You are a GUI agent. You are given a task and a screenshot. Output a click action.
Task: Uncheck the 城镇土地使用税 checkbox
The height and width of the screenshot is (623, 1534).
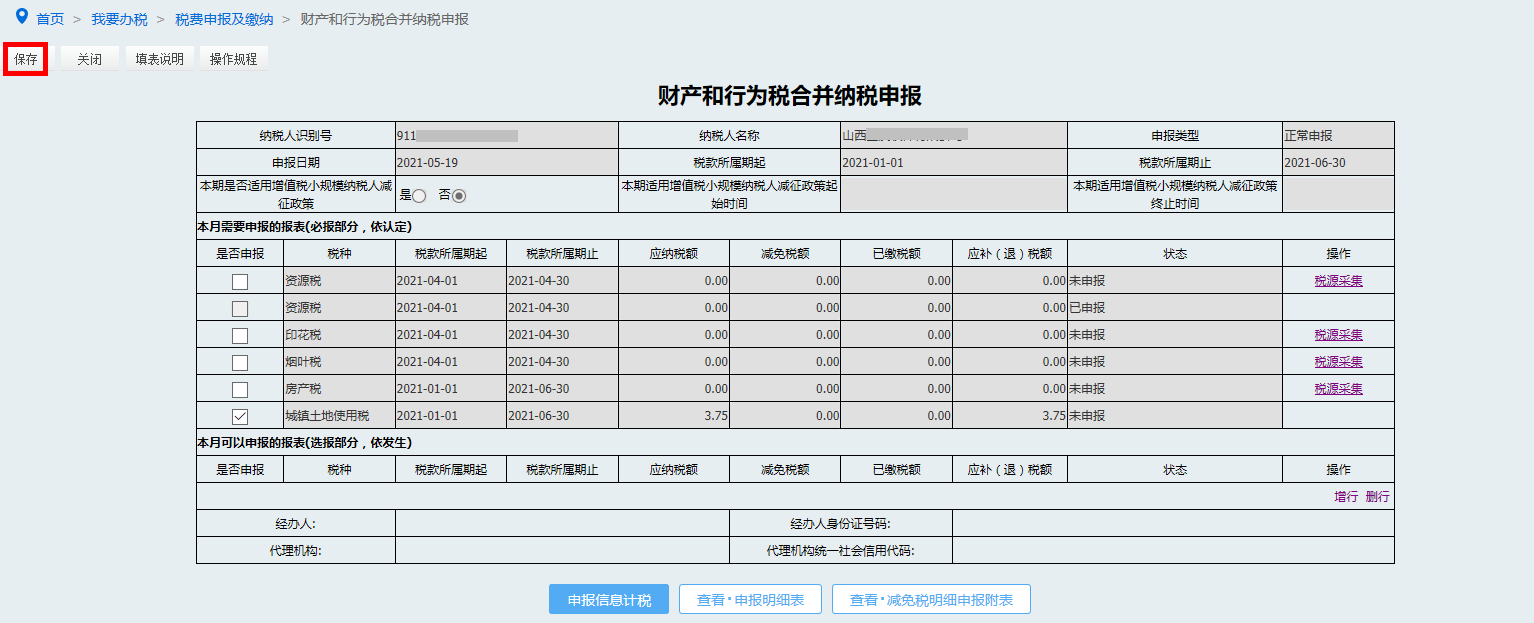(x=240, y=416)
